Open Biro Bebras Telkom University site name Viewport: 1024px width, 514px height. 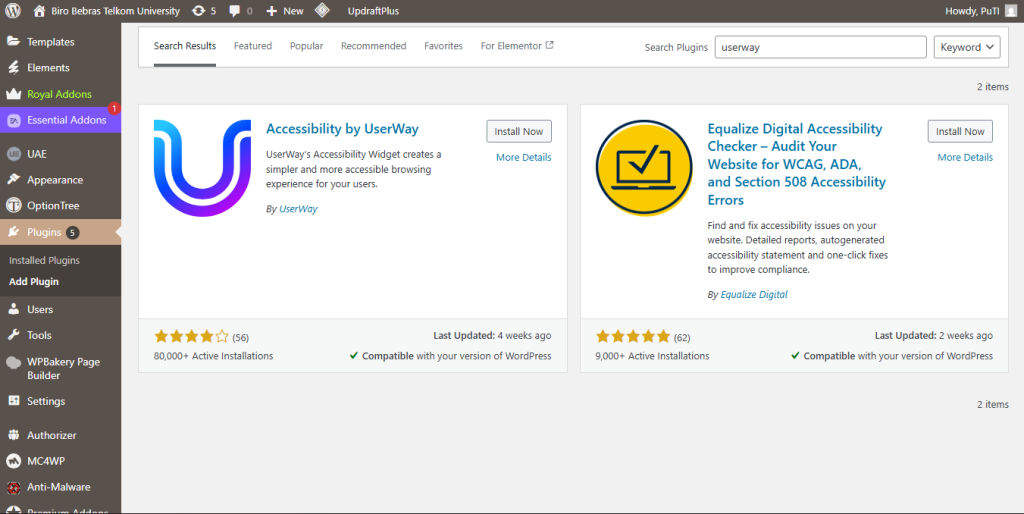(116, 11)
